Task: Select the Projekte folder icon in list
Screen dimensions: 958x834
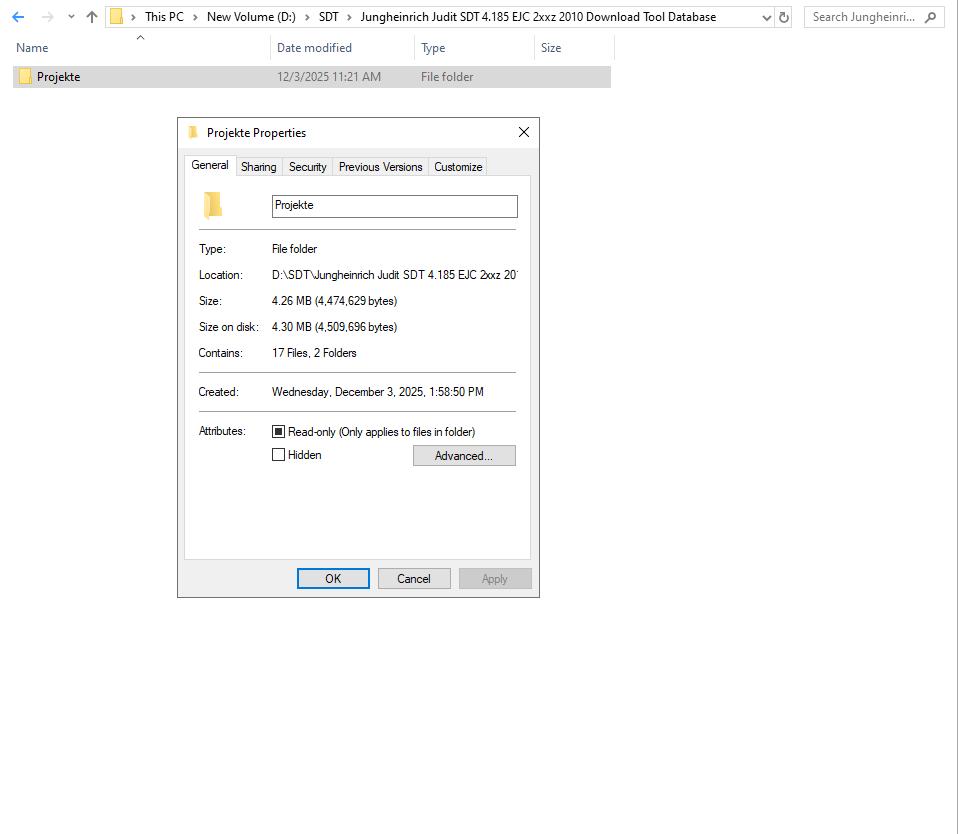Action: click(25, 76)
